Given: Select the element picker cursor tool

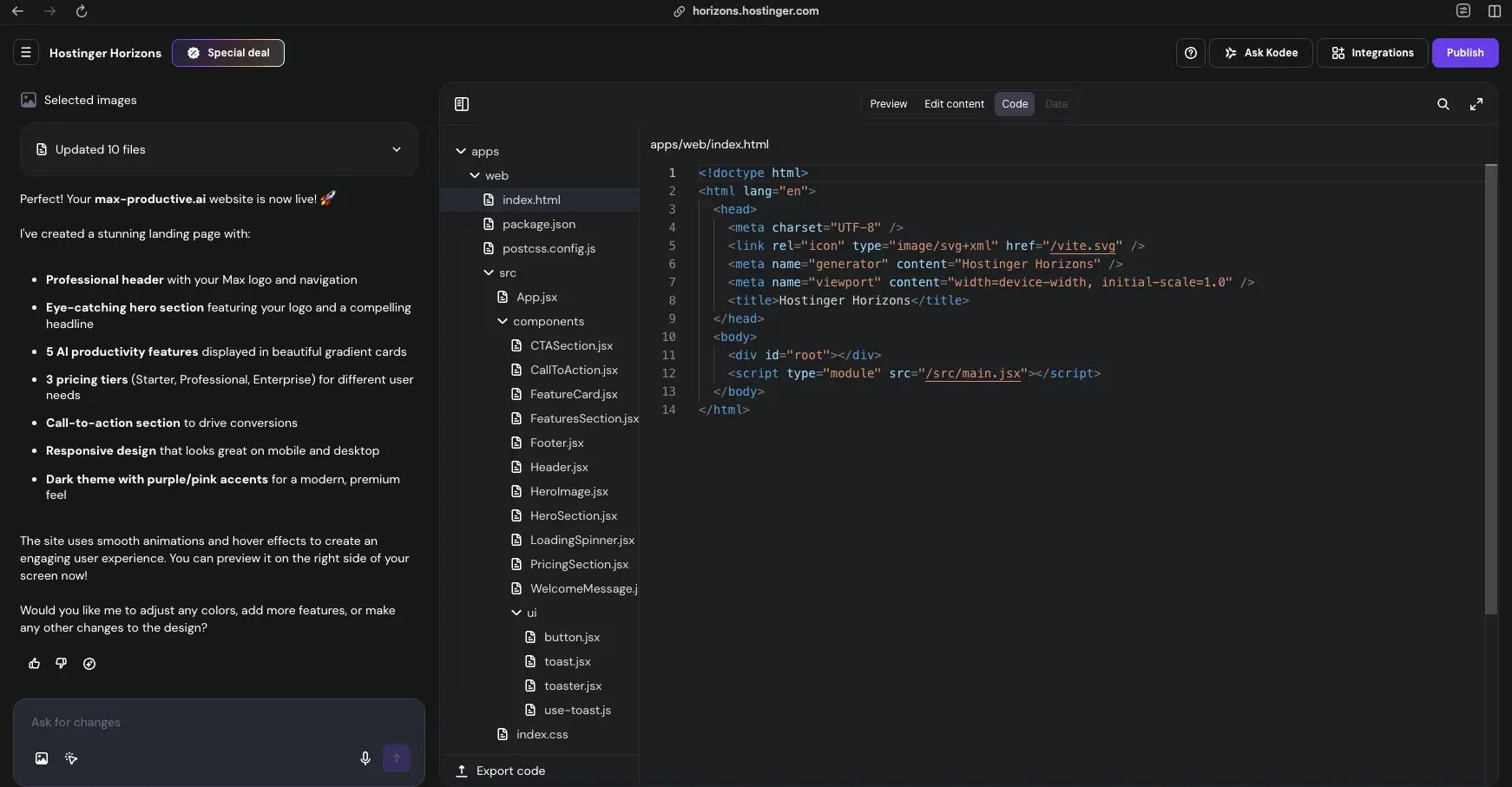Looking at the screenshot, I should 71,758.
